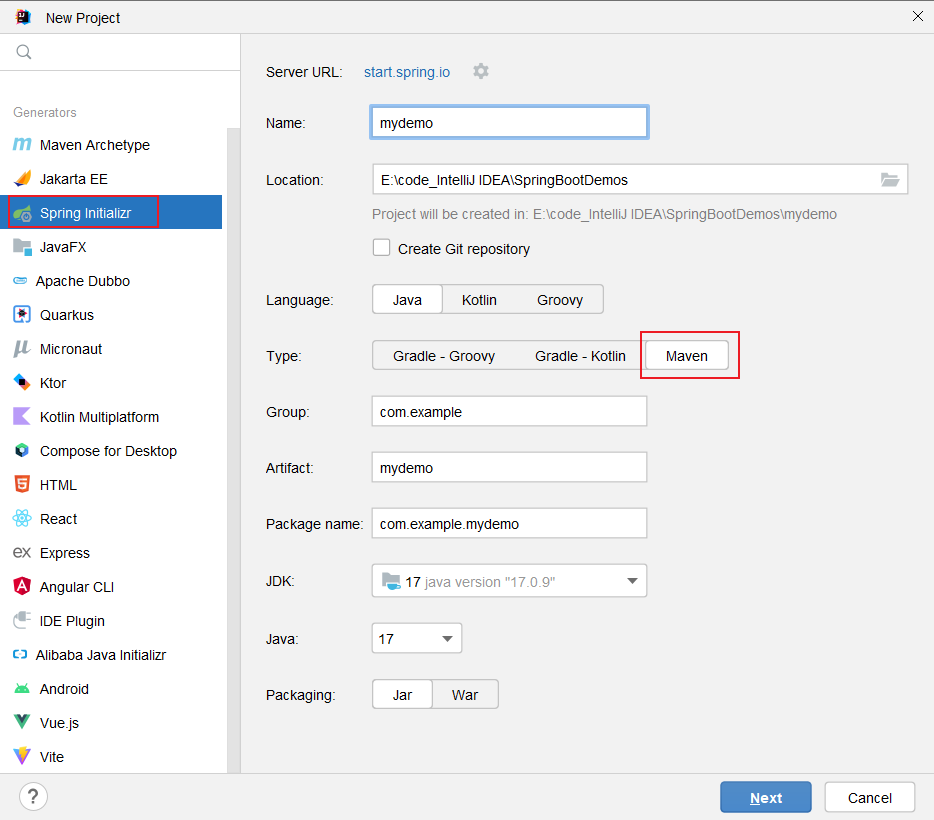Select Java as the language
The width and height of the screenshot is (934, 820).
tap(407, 300)
